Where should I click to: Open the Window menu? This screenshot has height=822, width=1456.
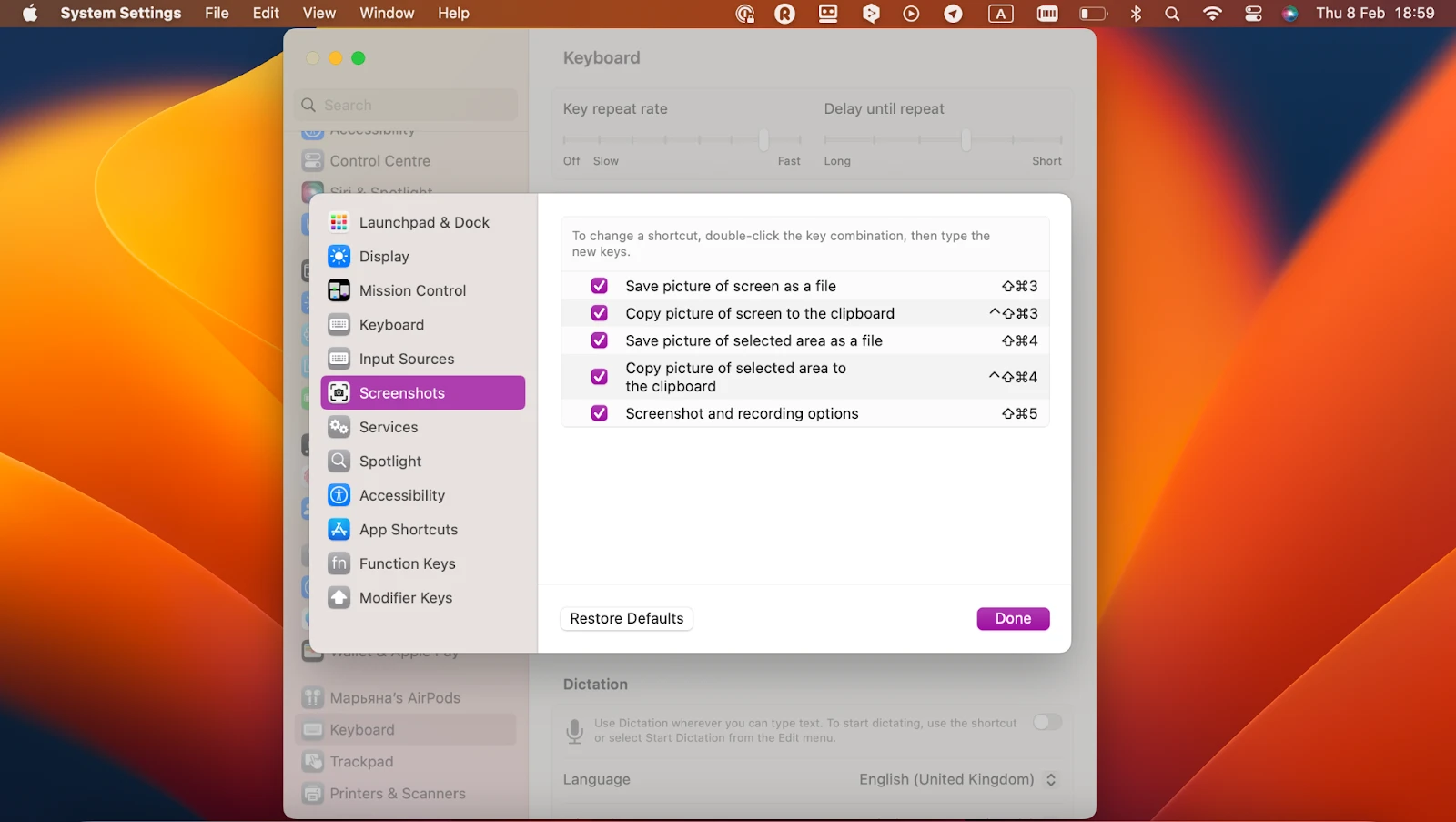click(x=386, y=13)
